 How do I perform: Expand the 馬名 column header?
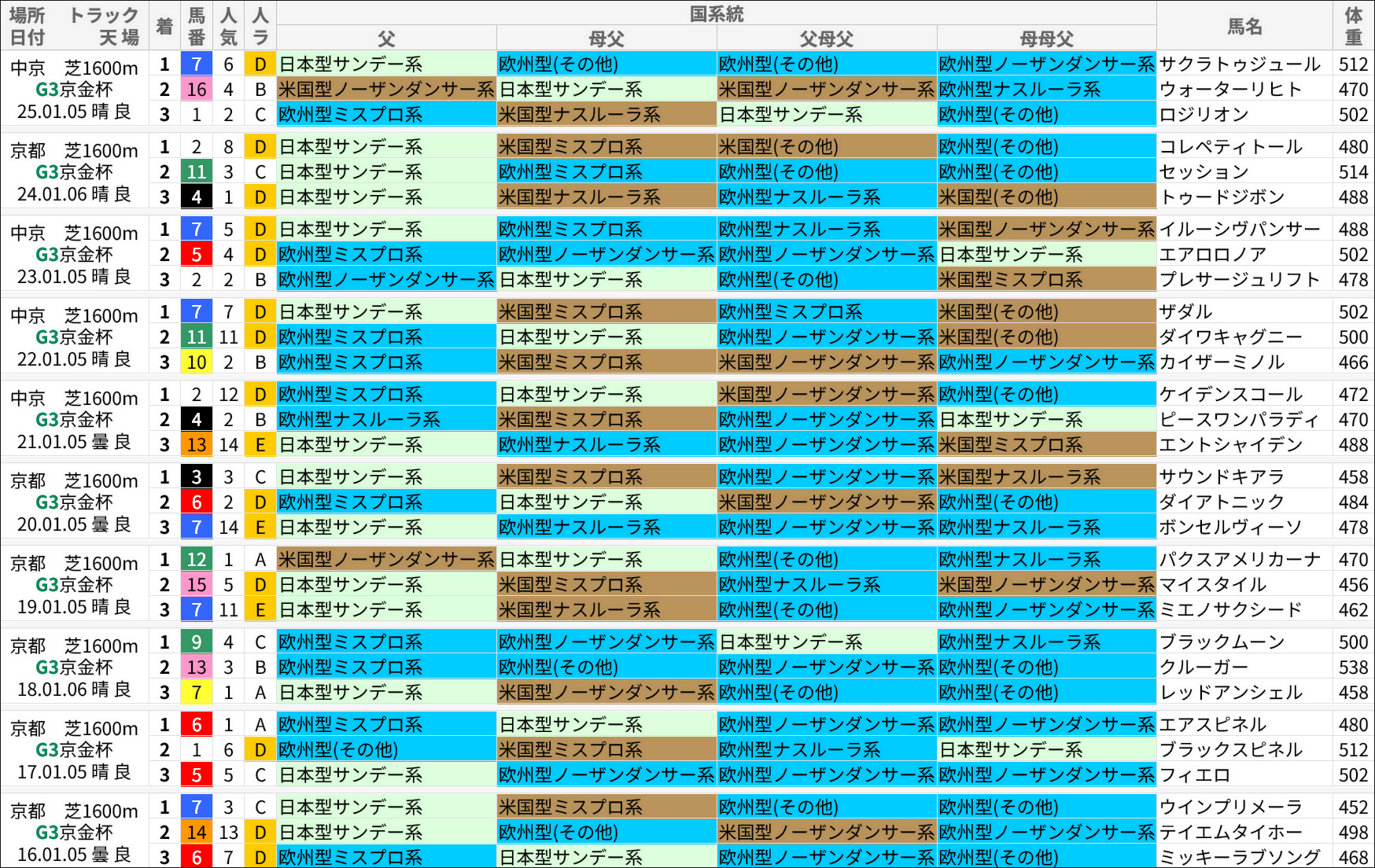[x=1243, y=24]
